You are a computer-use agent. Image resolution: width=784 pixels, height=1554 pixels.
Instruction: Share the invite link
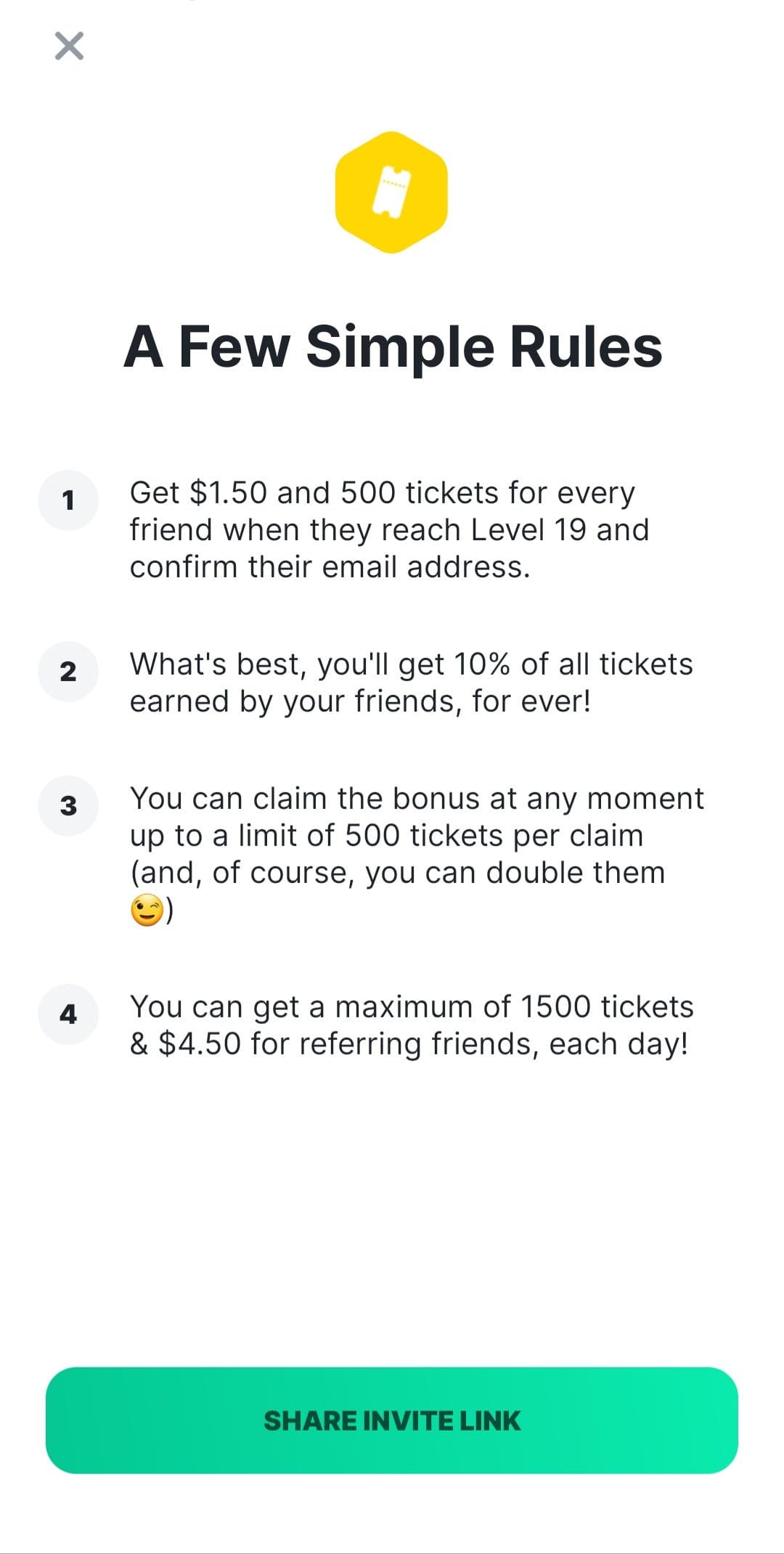[392, 1420]
